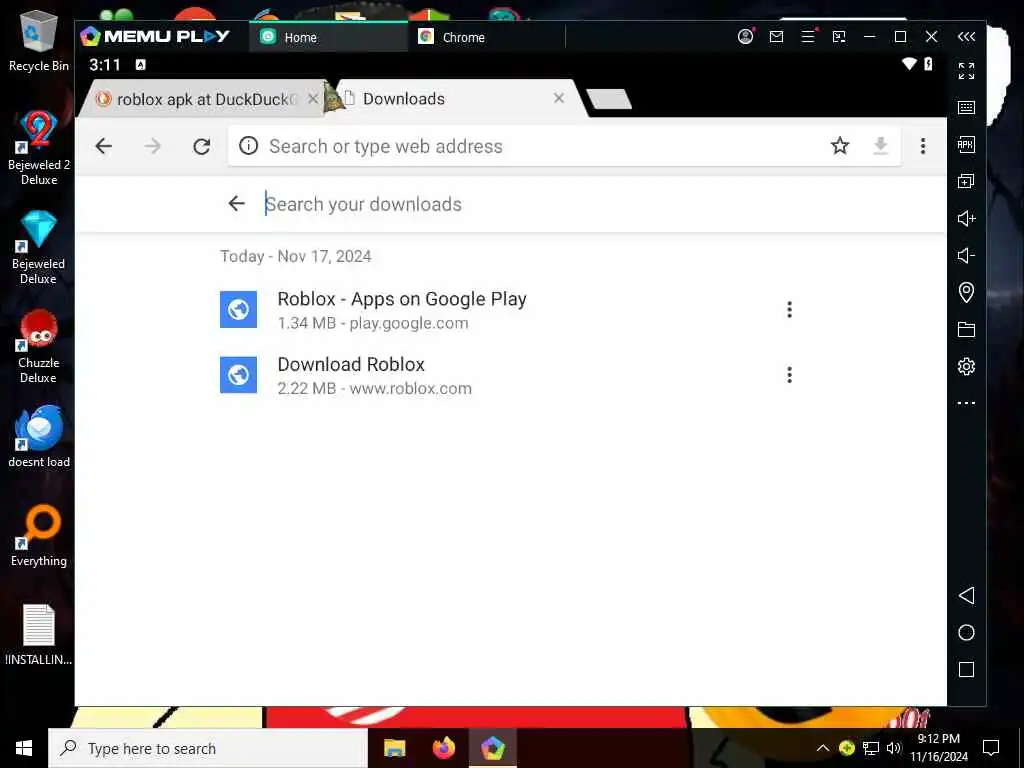Select the doesnt load Thunderbird shortcut
The image size is (1024, 768).
click(x=39, y=436)
